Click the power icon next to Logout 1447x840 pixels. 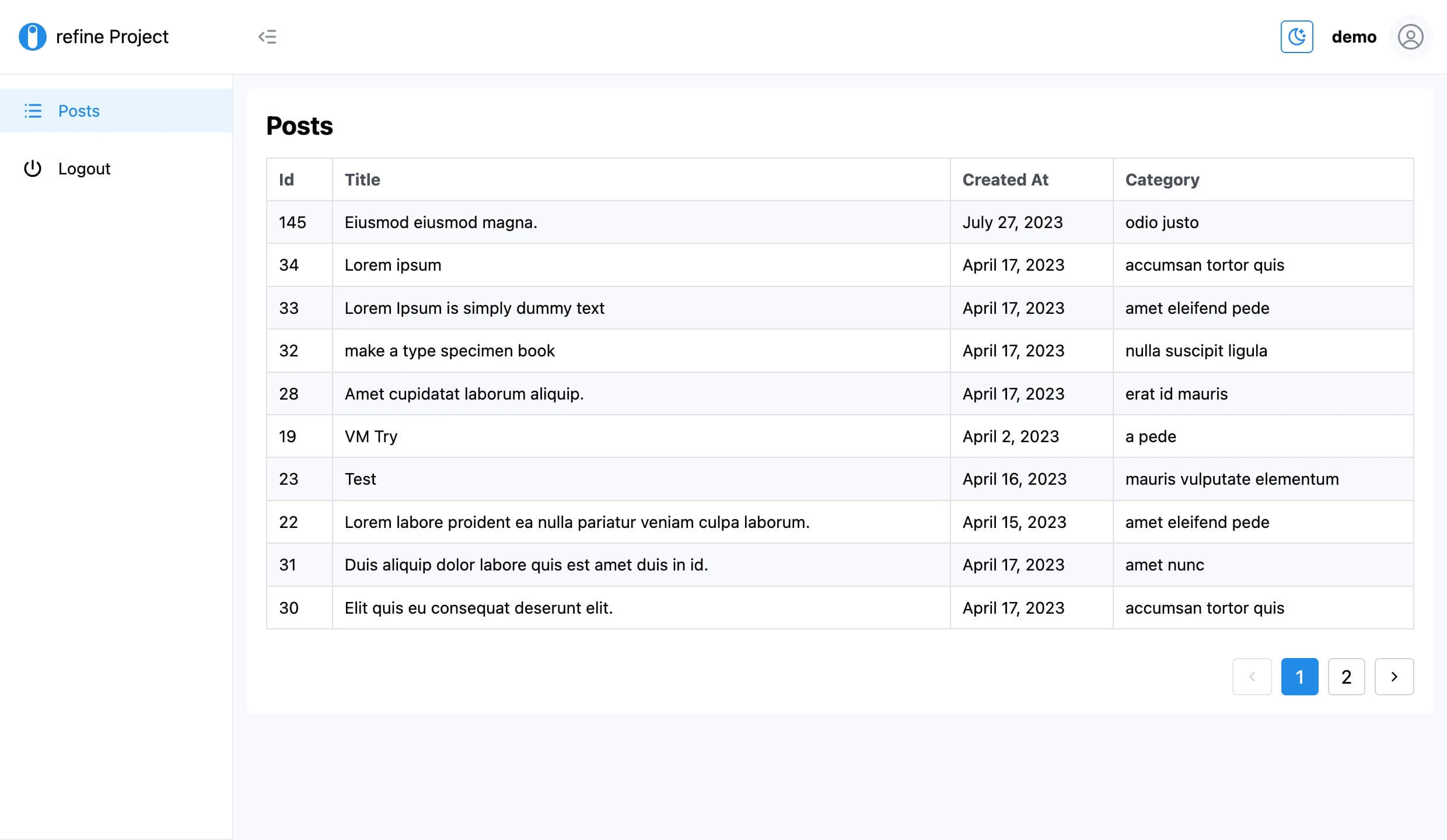33,169
